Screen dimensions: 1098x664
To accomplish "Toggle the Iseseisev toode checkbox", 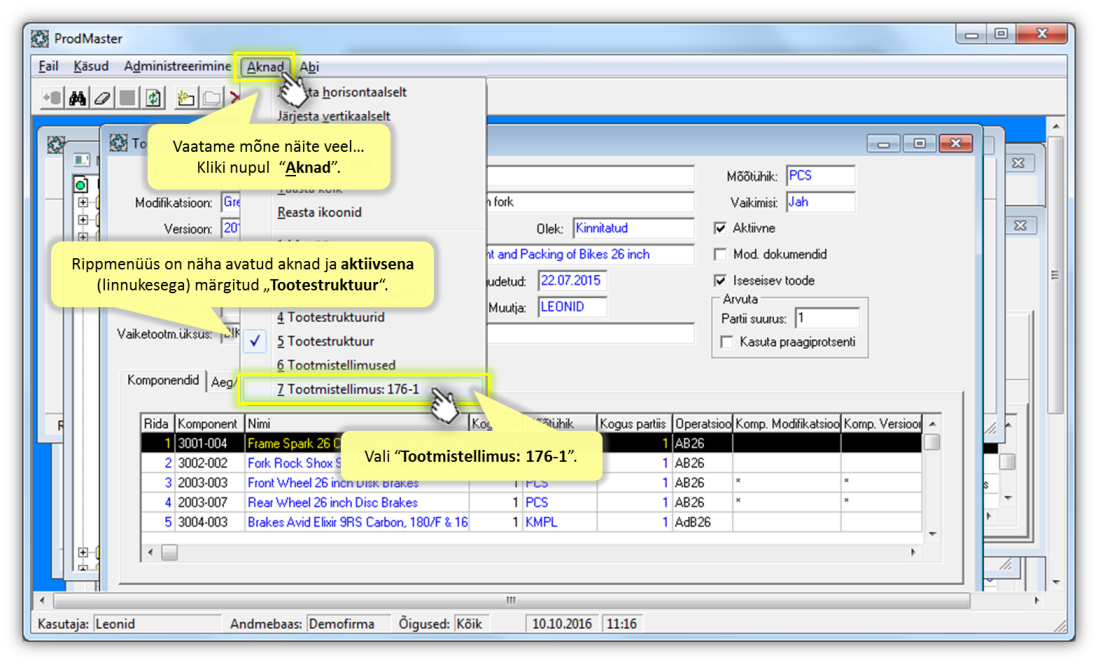I will coord(720,281).
